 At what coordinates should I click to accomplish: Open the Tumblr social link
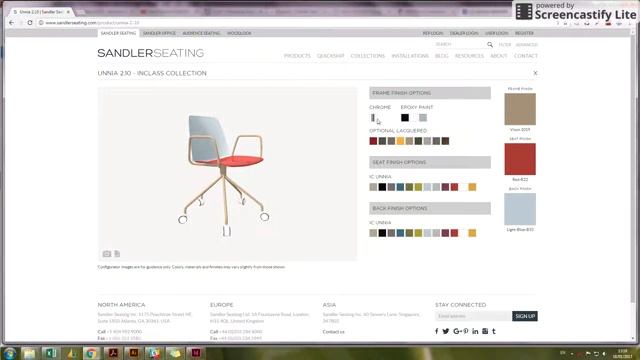pos(494,331)
